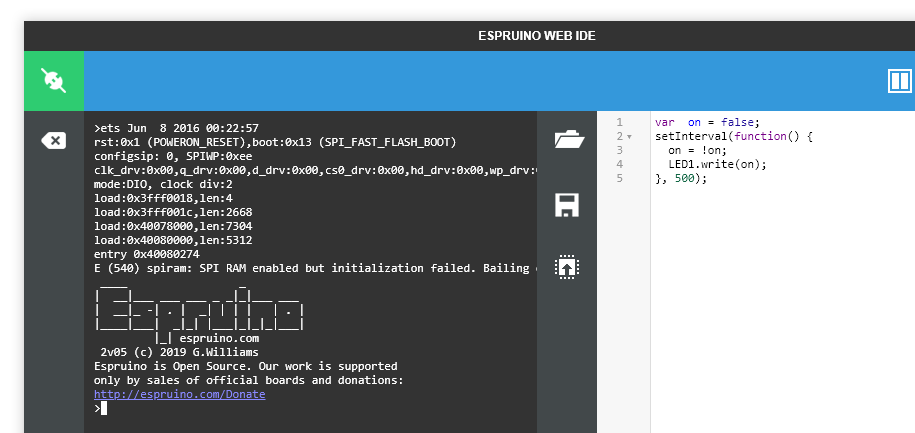This screenshot has height=433, width=915.
Task: Click the 'load:0x40080000,len:5312' terminal line
Action: [173, 240]
